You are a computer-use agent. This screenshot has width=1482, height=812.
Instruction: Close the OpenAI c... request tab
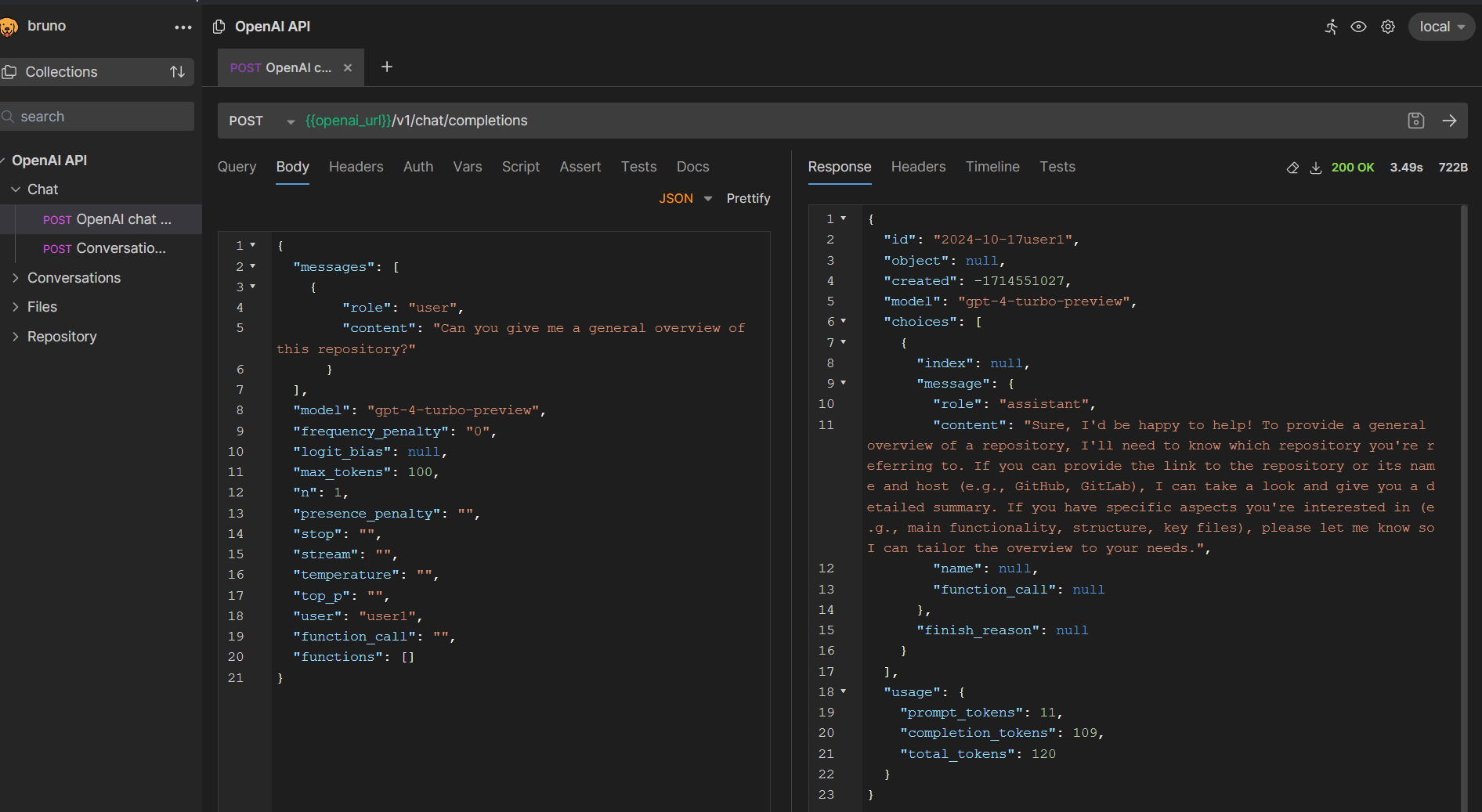point(348,68)
